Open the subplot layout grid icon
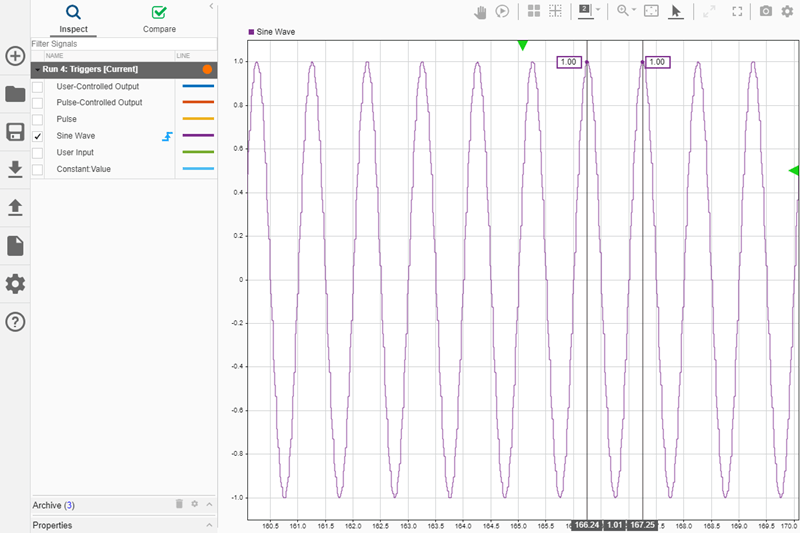800x533 pixels. (534, 11)
